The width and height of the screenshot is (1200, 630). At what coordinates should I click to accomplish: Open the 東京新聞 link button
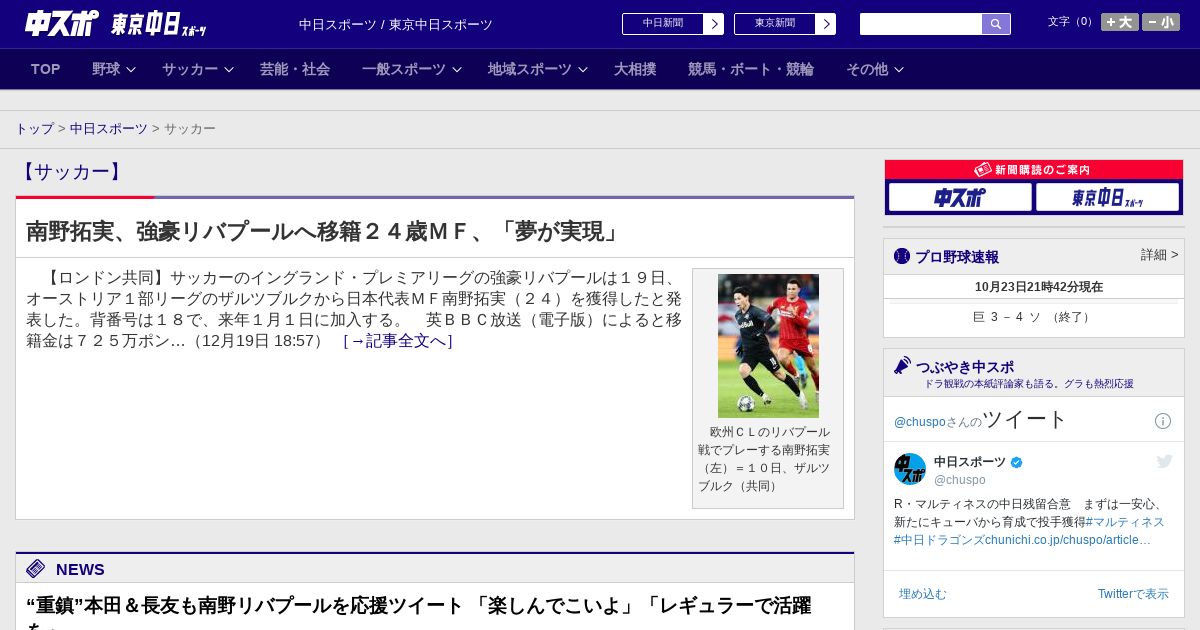click(x=775, y=24)
